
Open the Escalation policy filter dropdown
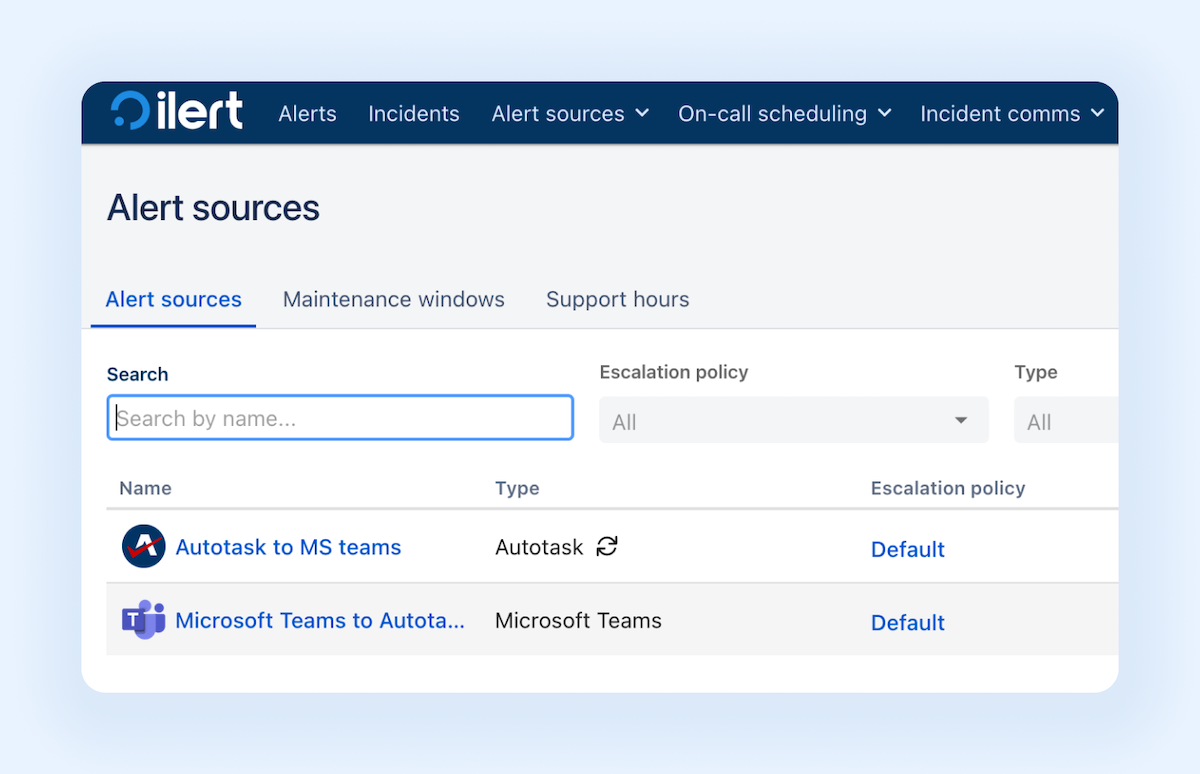pyautogui.click(x=793, y=420)
